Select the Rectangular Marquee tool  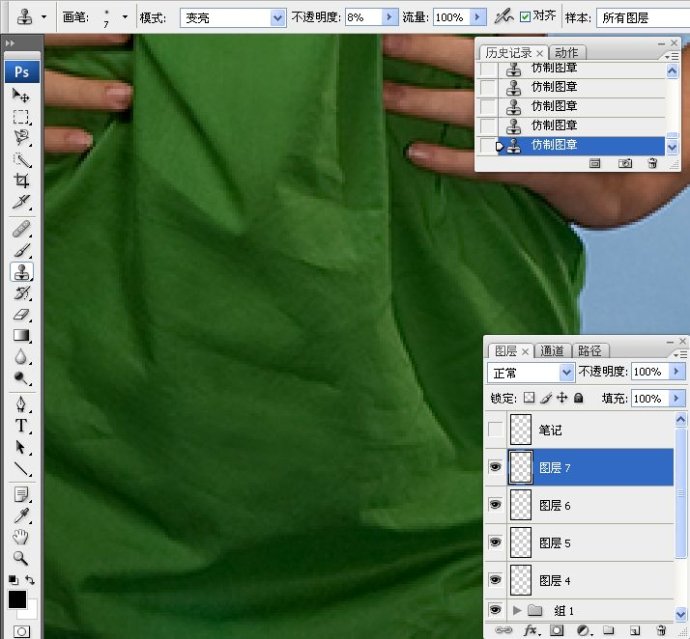21,117
